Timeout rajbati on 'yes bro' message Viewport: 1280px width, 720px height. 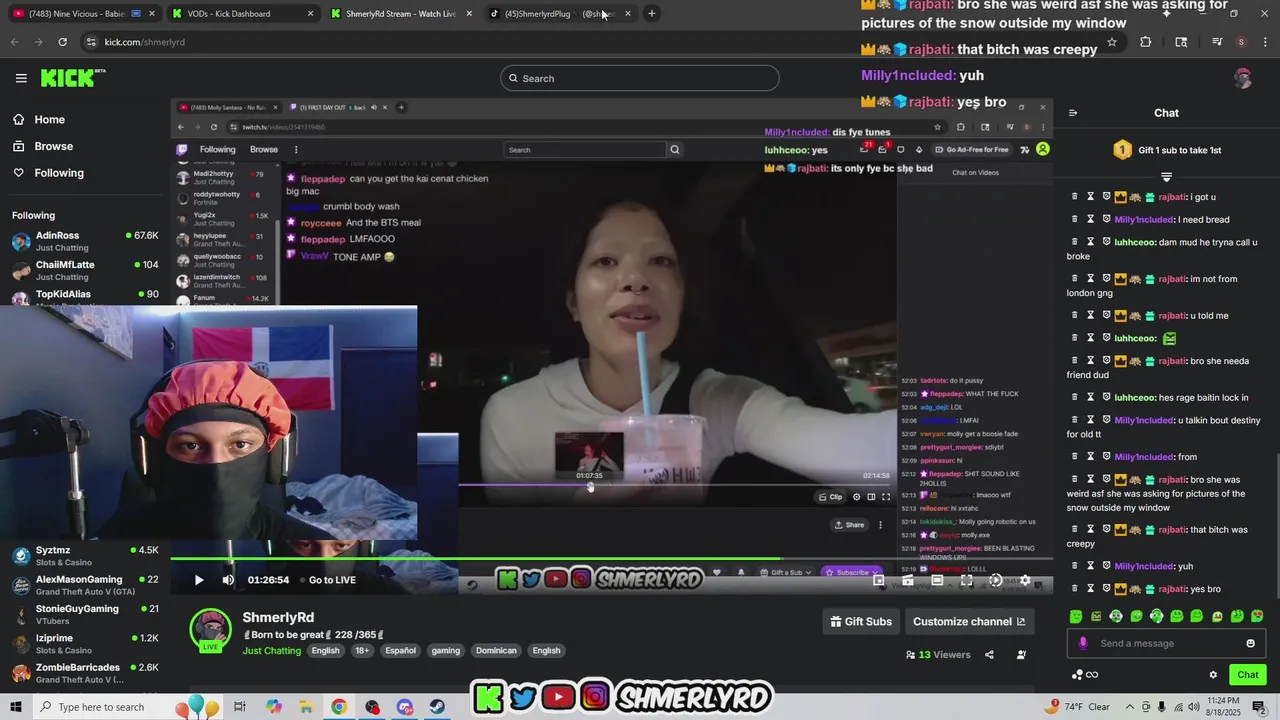pyautogui.click(x=1091, y=589)
